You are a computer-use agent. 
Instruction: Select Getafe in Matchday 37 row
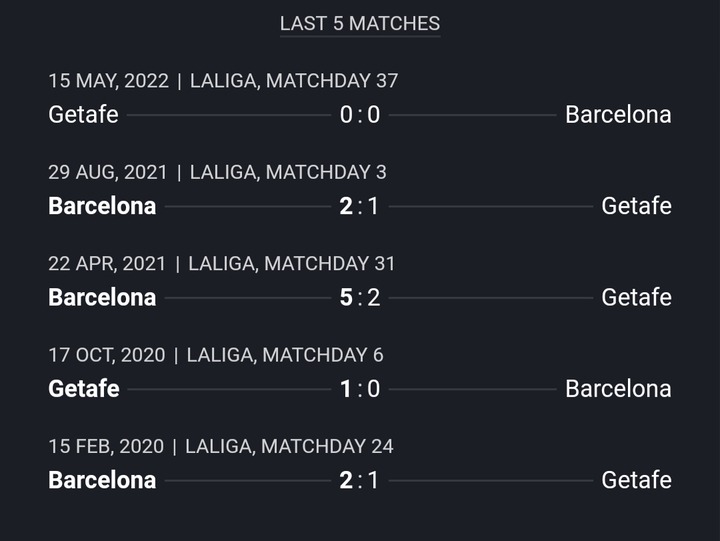tap(84, 114)
